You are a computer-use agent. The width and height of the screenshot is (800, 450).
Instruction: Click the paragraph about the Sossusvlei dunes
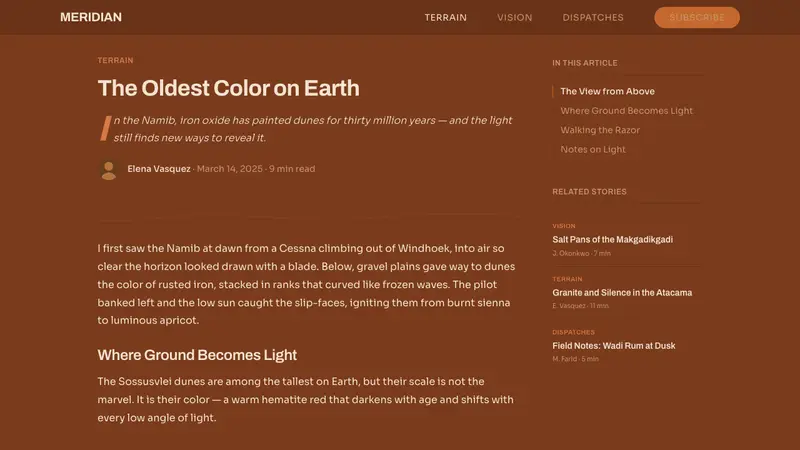pyautogui.click(x=305, y=399)
